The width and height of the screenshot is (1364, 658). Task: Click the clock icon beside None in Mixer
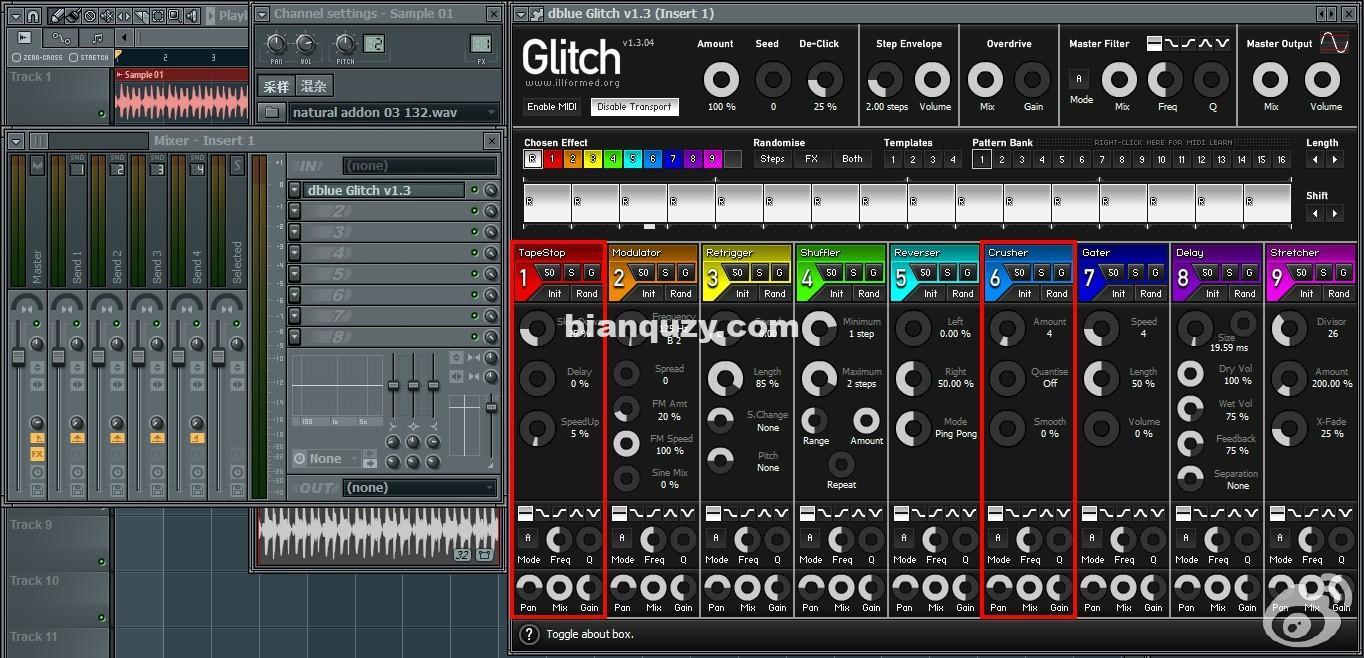tap(300, 459)
